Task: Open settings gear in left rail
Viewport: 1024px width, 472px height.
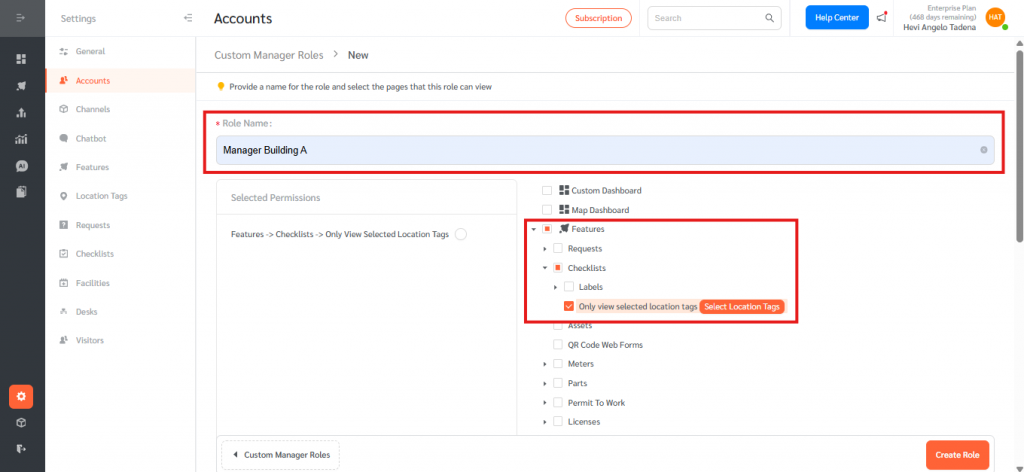Action: (x=22, y=397)
